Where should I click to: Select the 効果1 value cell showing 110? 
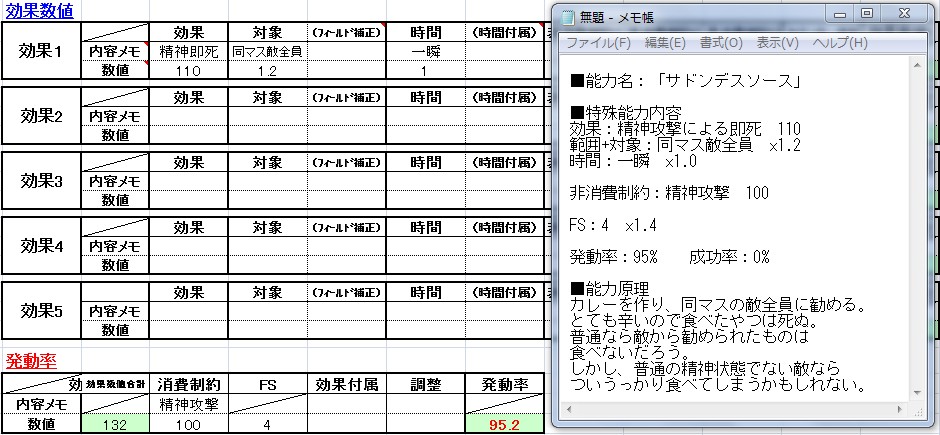tap(188, 70)
